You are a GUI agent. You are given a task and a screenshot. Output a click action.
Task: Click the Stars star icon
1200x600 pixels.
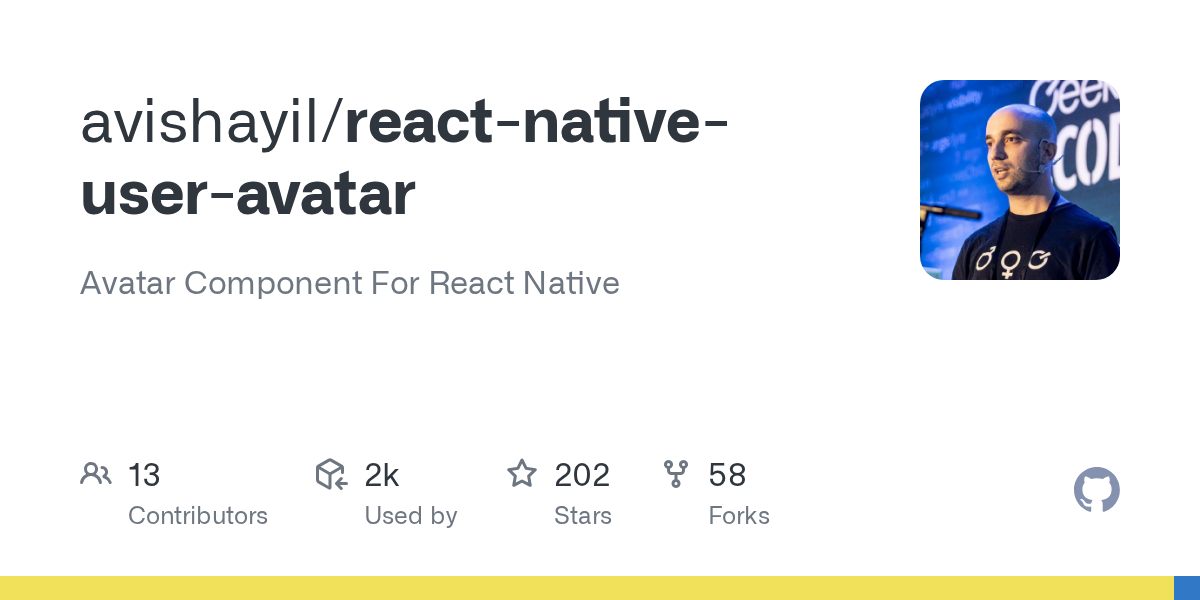522,474
